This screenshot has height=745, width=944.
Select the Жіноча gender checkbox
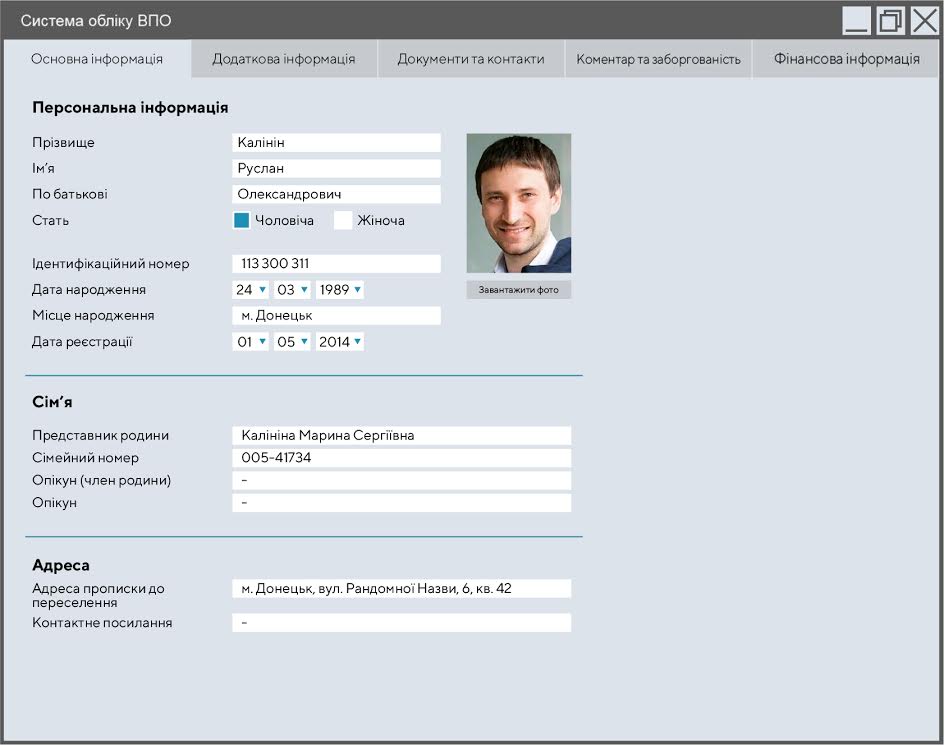pyautogui.click(x=343, y=221)
